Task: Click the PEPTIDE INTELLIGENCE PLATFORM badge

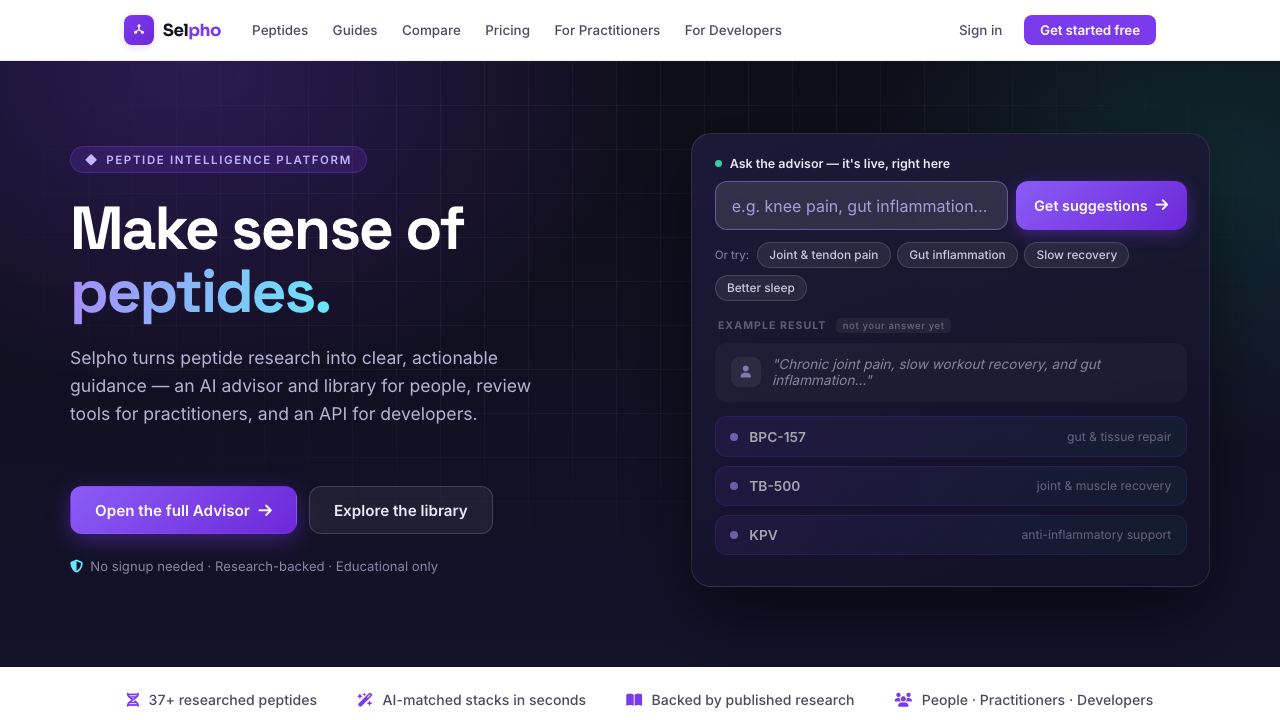Action: (x=218, y=160)
